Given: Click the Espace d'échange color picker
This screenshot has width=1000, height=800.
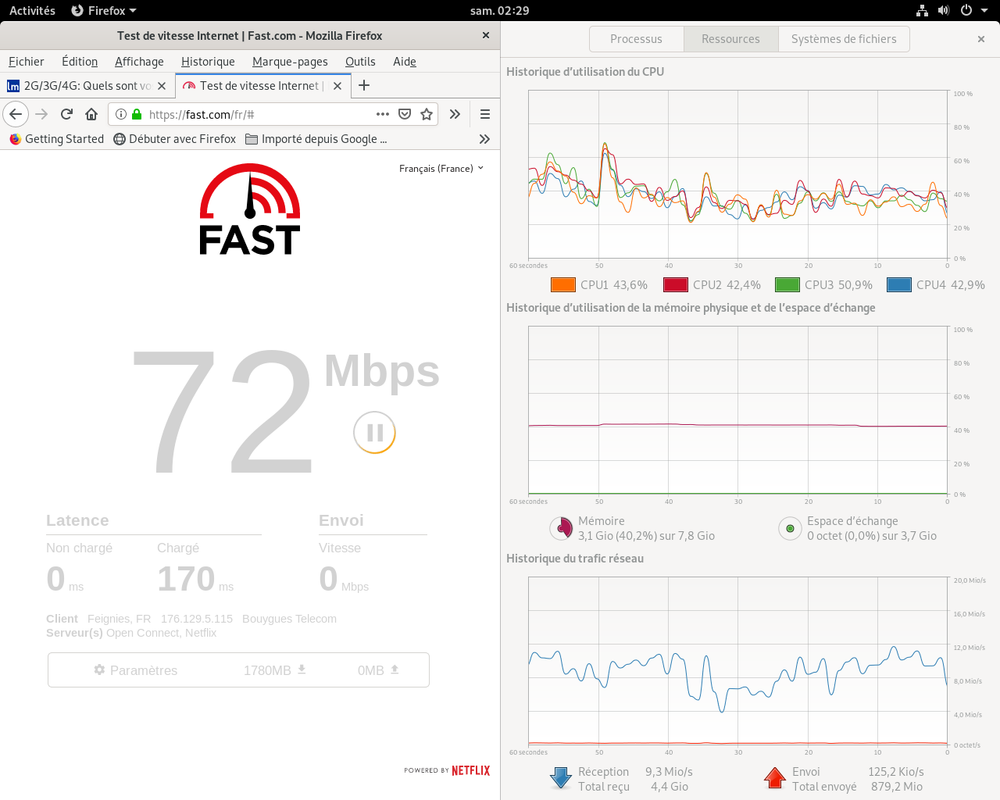Looking at the screenshot, I should coord(790,528).
